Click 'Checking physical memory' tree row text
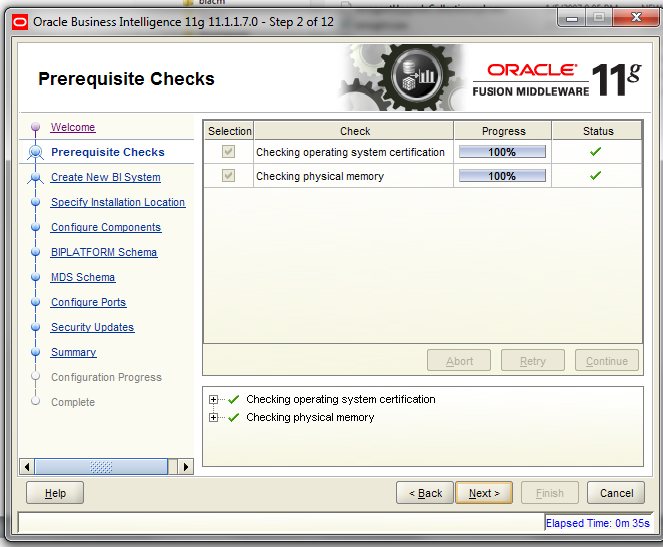The image size is (663, 547). pyautogui.click(x=310, y=418)
